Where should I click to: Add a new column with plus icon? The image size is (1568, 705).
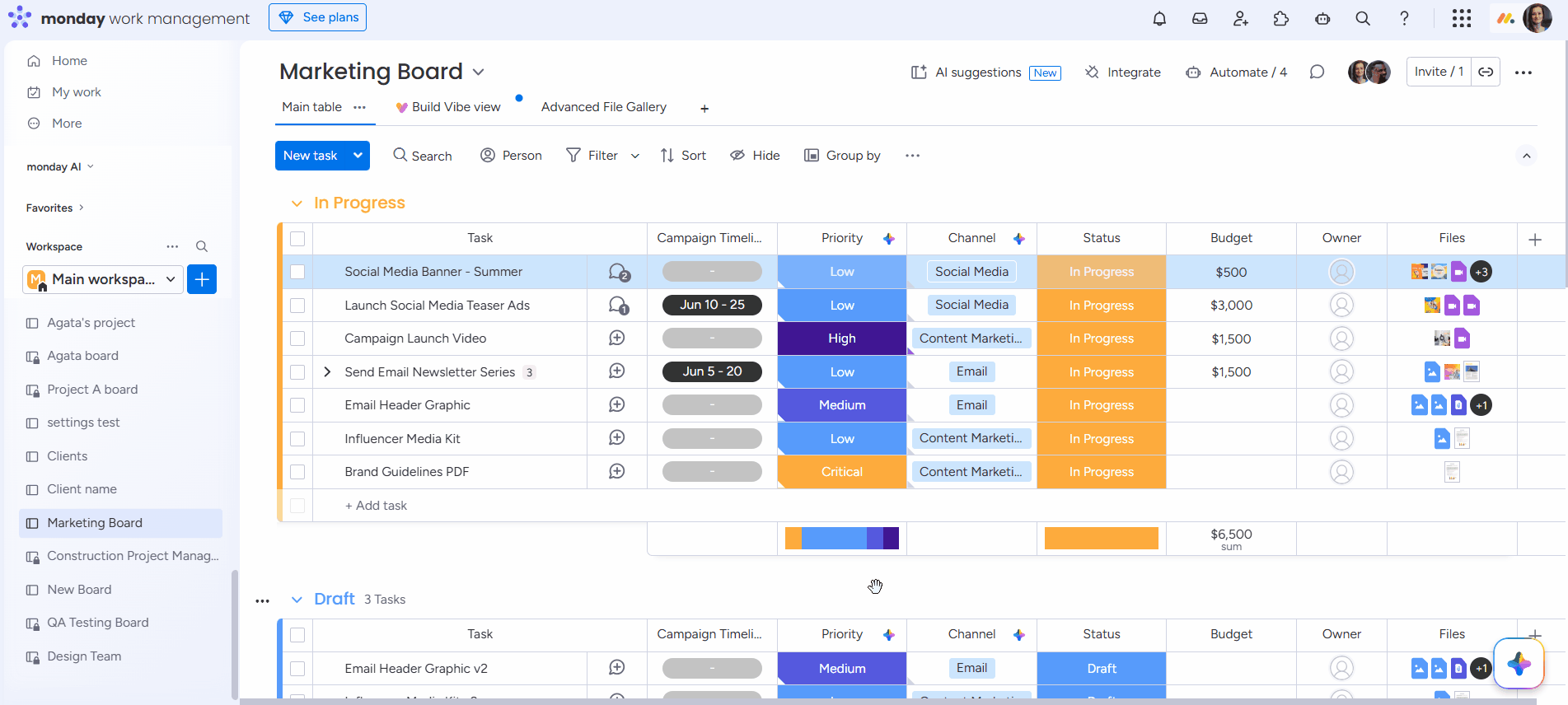[x=1535, y=240]
